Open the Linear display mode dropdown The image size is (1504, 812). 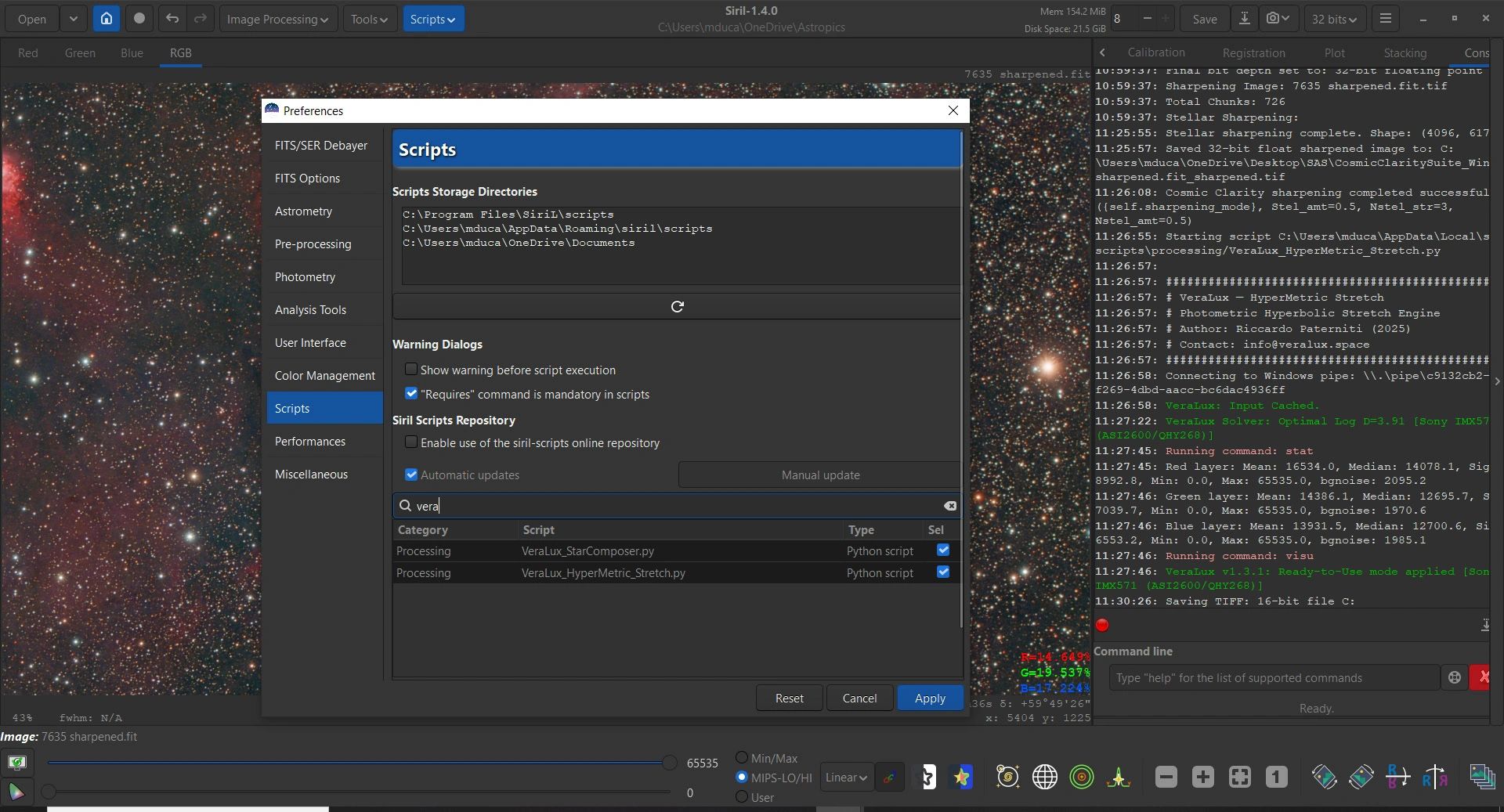pos(847,778)
